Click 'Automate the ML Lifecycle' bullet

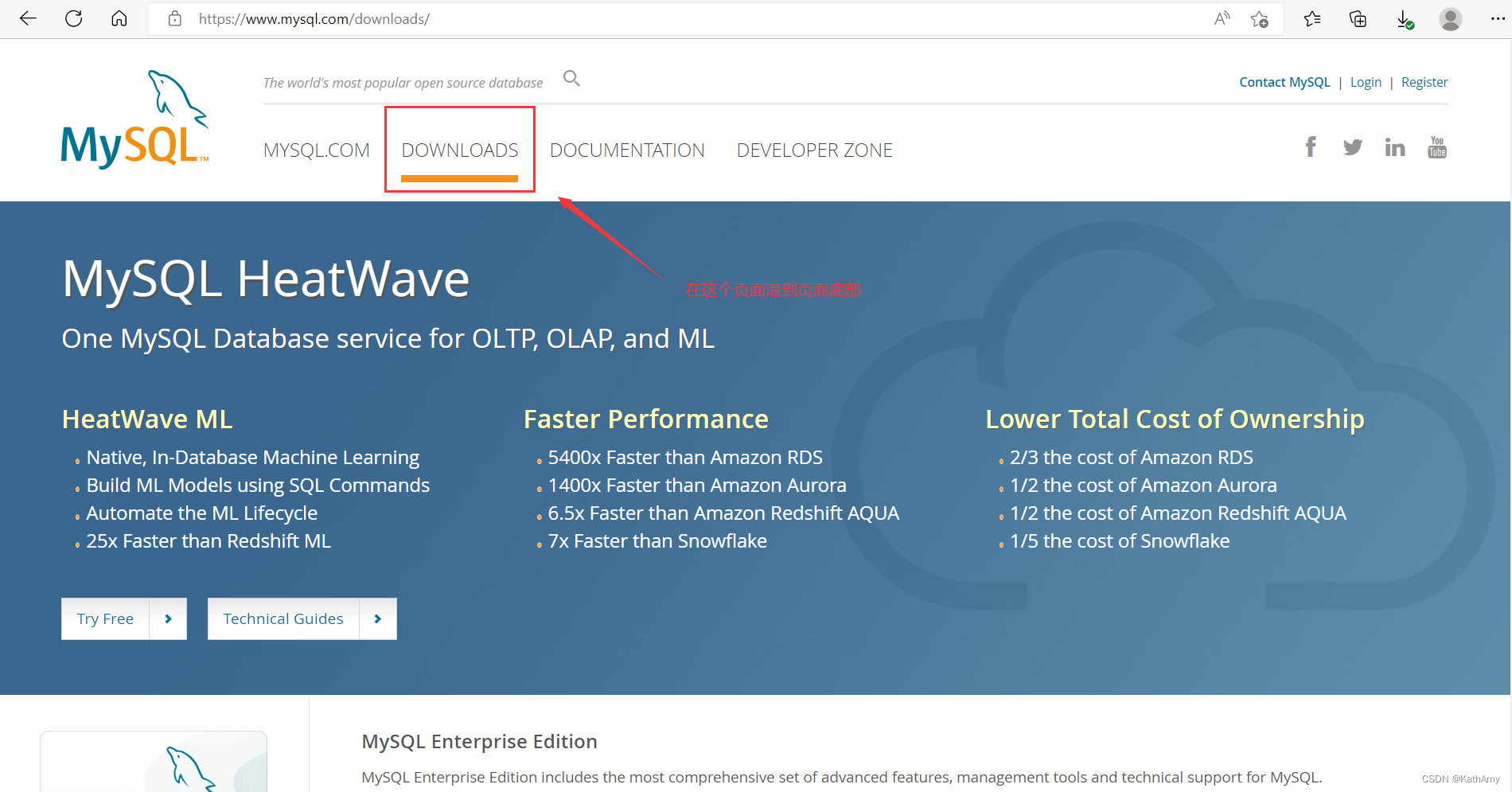tap(202, 513)
